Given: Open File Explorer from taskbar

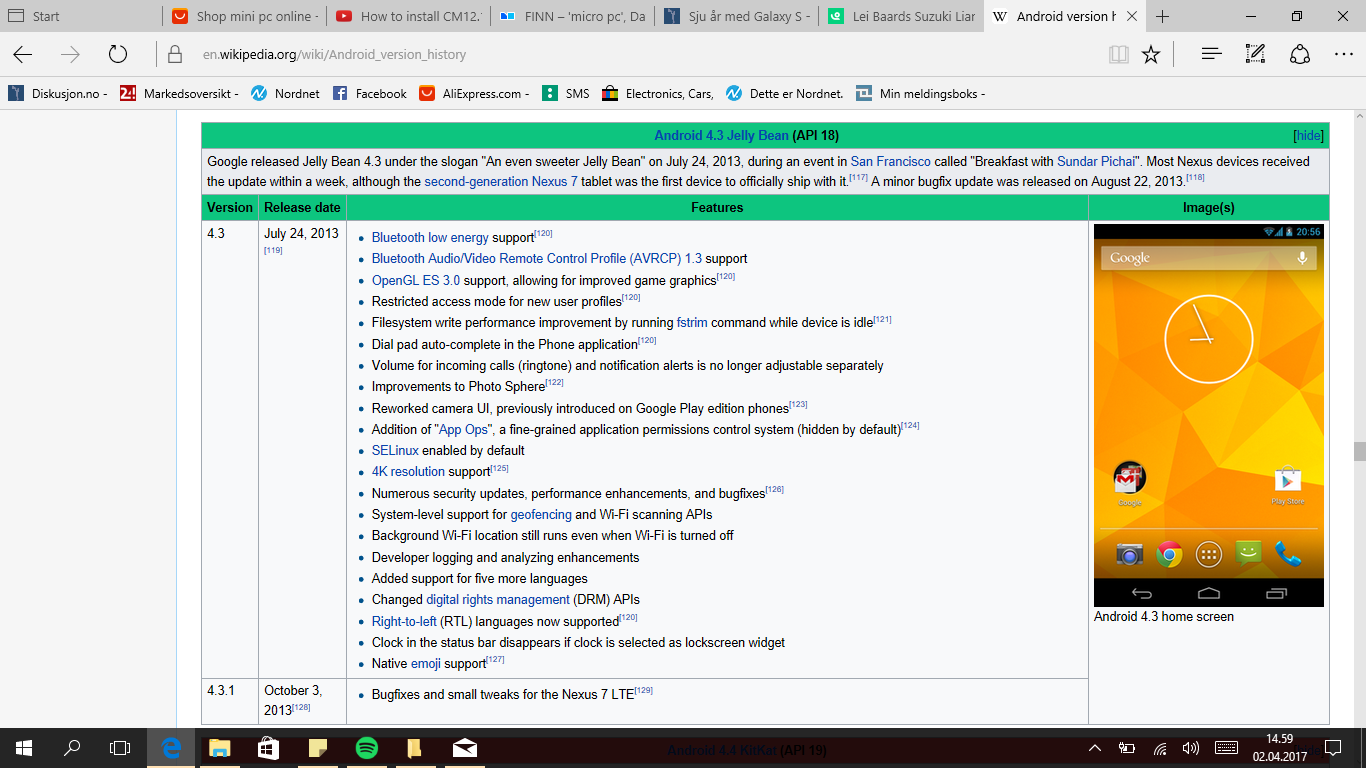Looking at the screenshot, I should (220, 747).
